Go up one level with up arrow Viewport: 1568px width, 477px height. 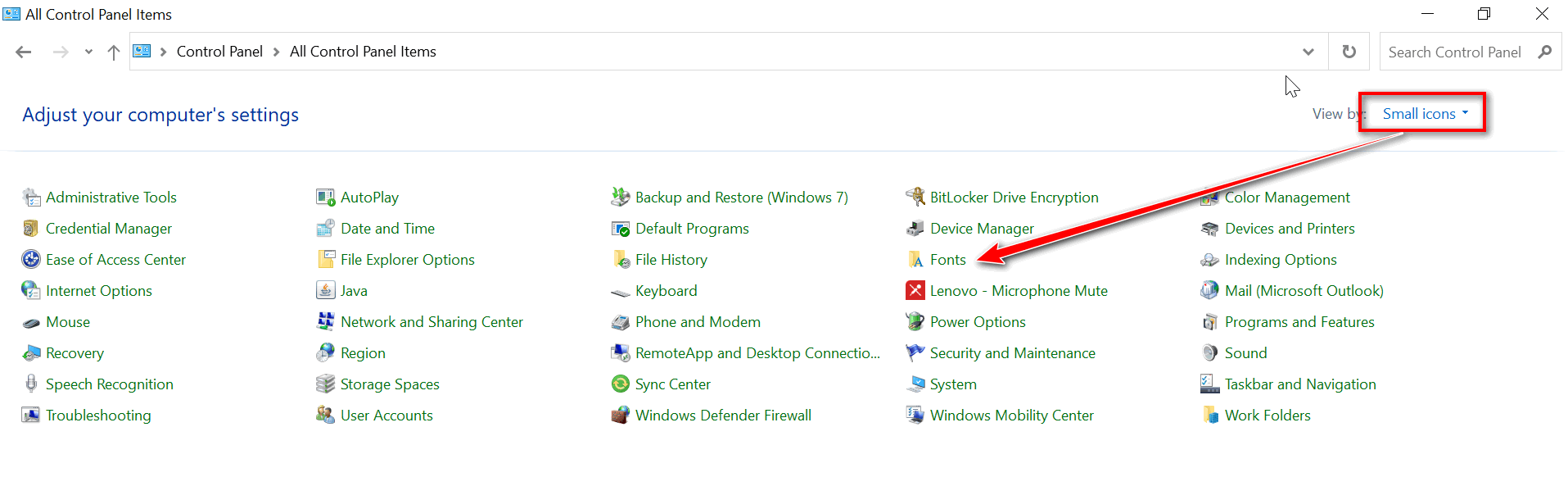114,52
